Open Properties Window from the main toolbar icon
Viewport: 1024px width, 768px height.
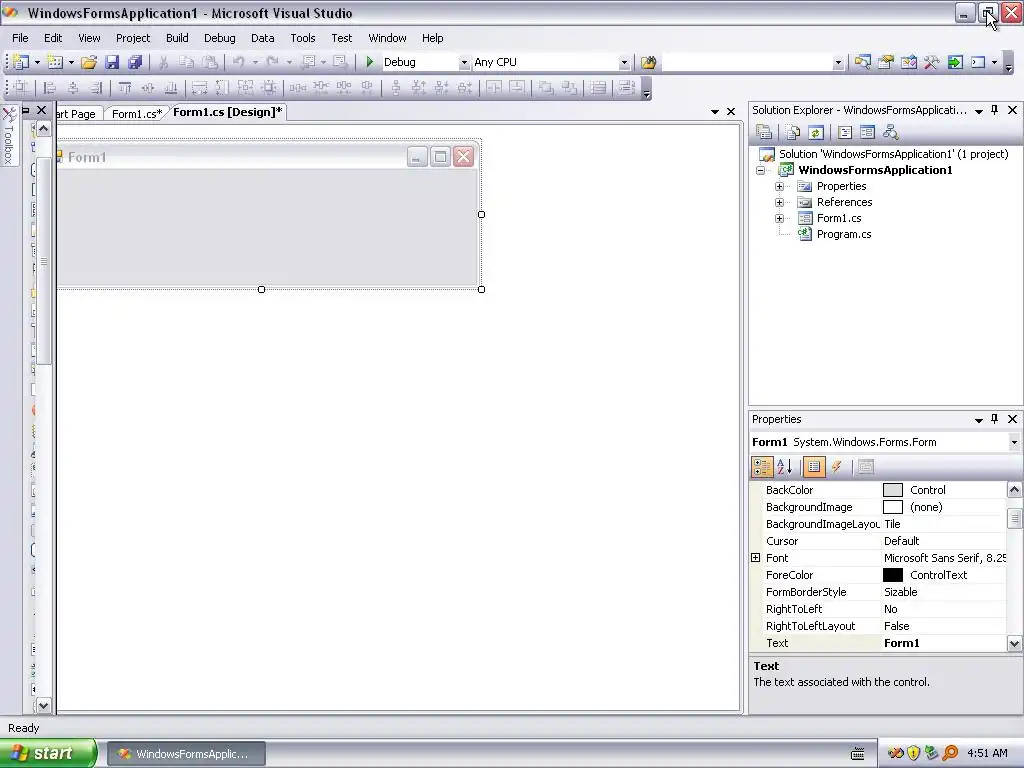(x=886, y=62)
